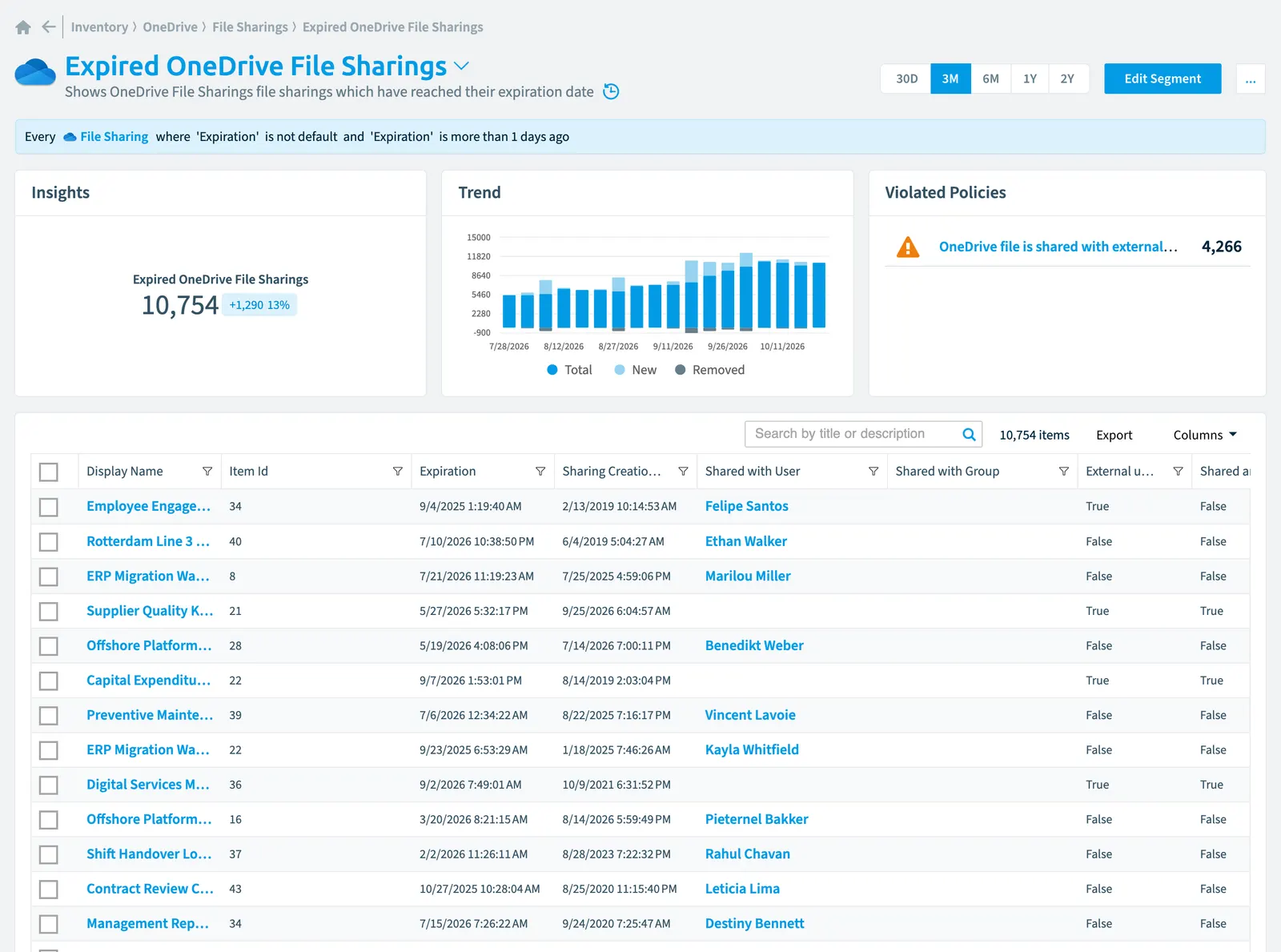
Task: Open Felipe Santos user link
Action: (x=746, y=506)
